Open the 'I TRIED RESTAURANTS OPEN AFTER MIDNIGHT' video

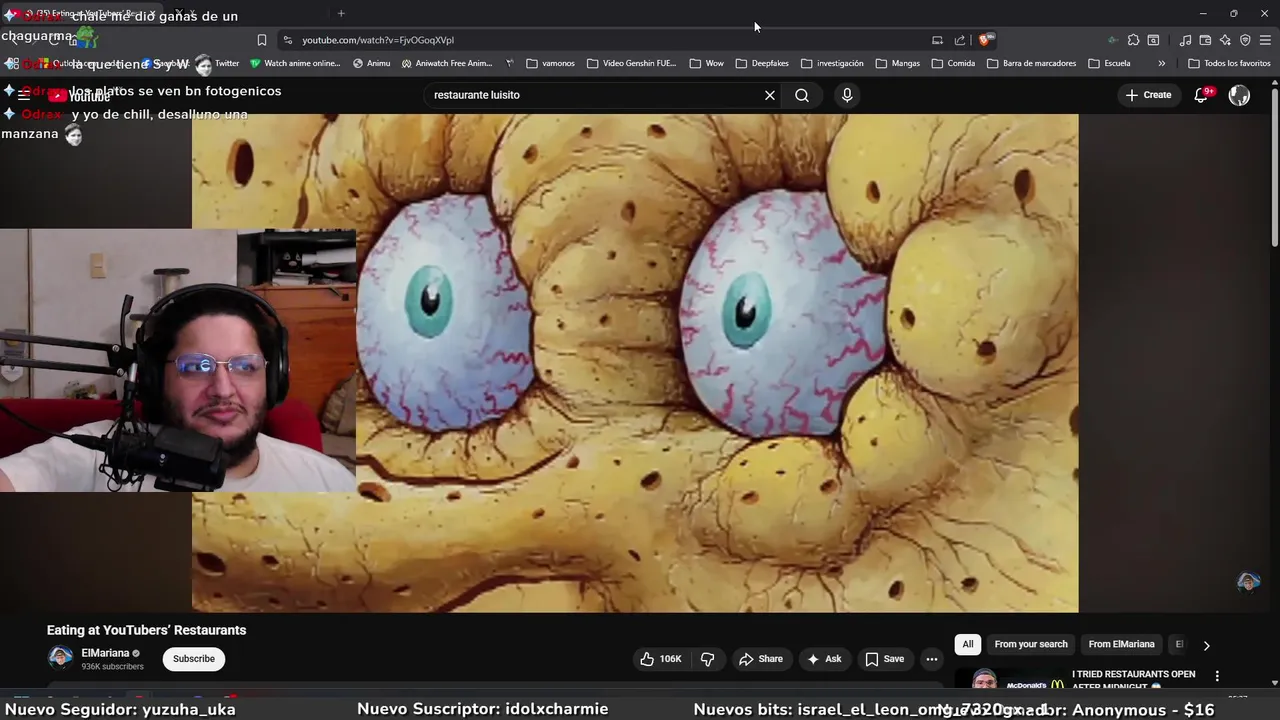(1134, 680)
